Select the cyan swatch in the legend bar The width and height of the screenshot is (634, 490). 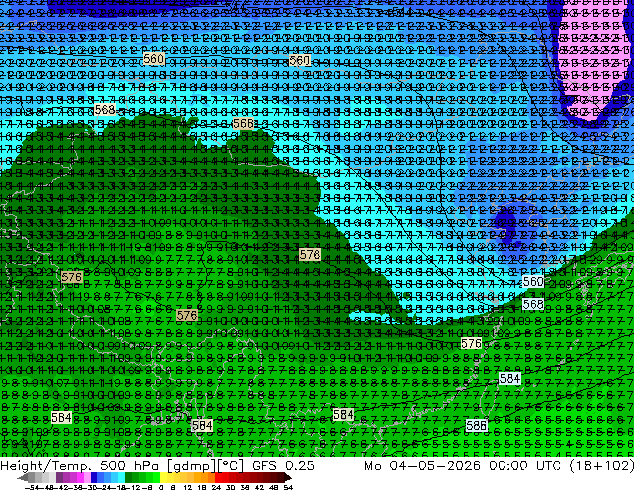[x=121, y=478]
